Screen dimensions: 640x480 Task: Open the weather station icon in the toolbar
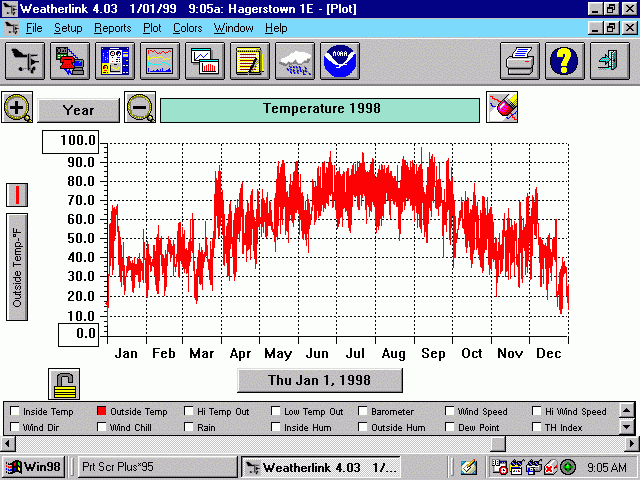(25, 61)
